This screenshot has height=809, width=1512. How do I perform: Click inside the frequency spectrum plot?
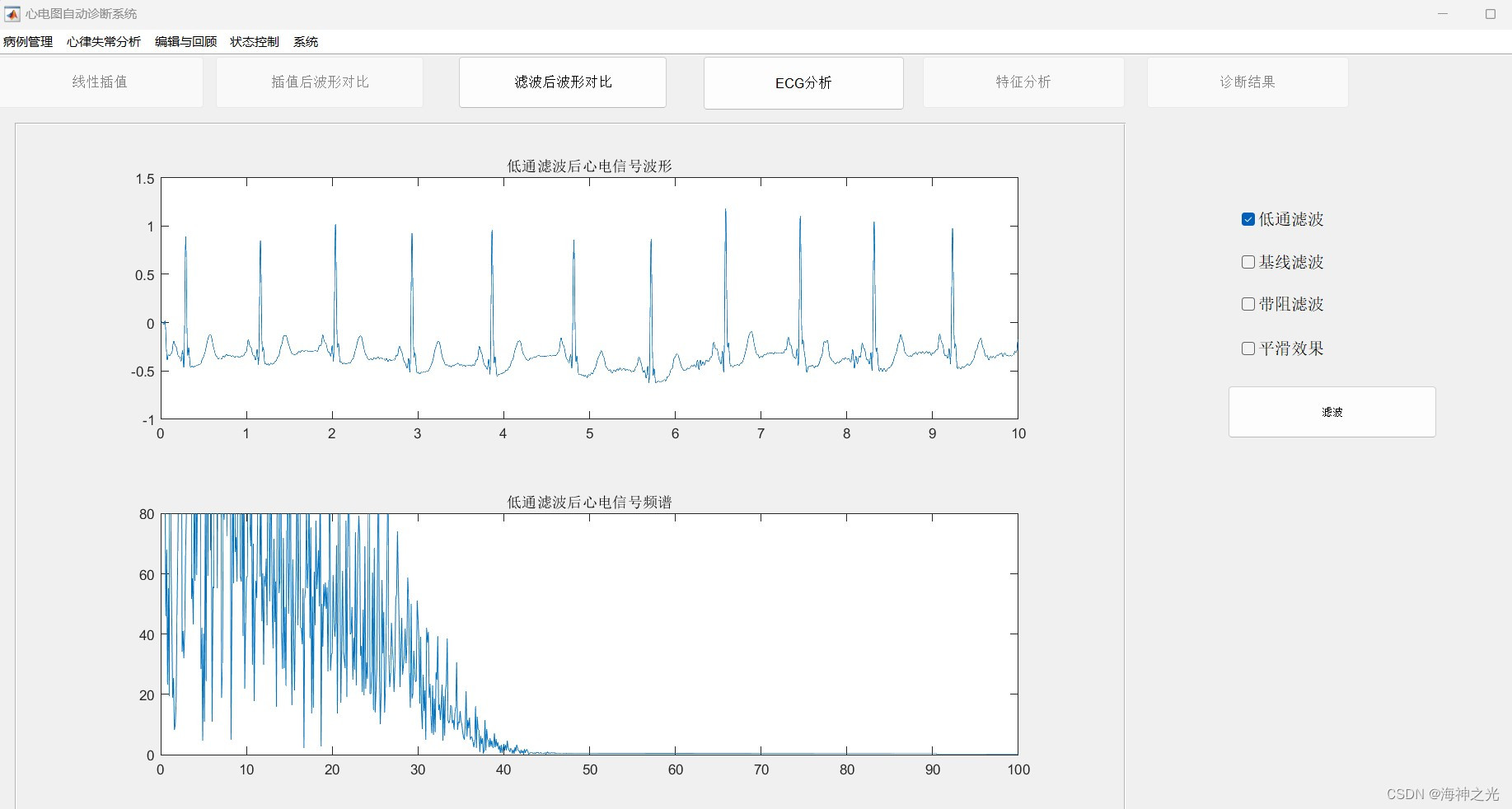pos(589,634)
